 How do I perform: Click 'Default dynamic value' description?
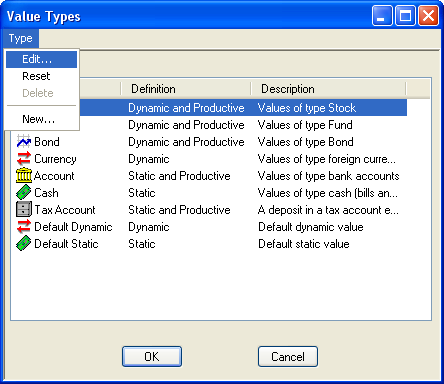pos(311,227)
